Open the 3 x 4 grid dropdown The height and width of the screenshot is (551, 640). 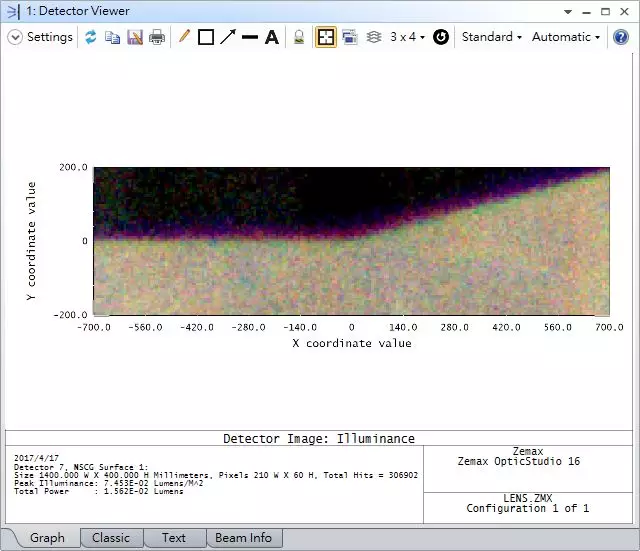click(x=407, y=37)
